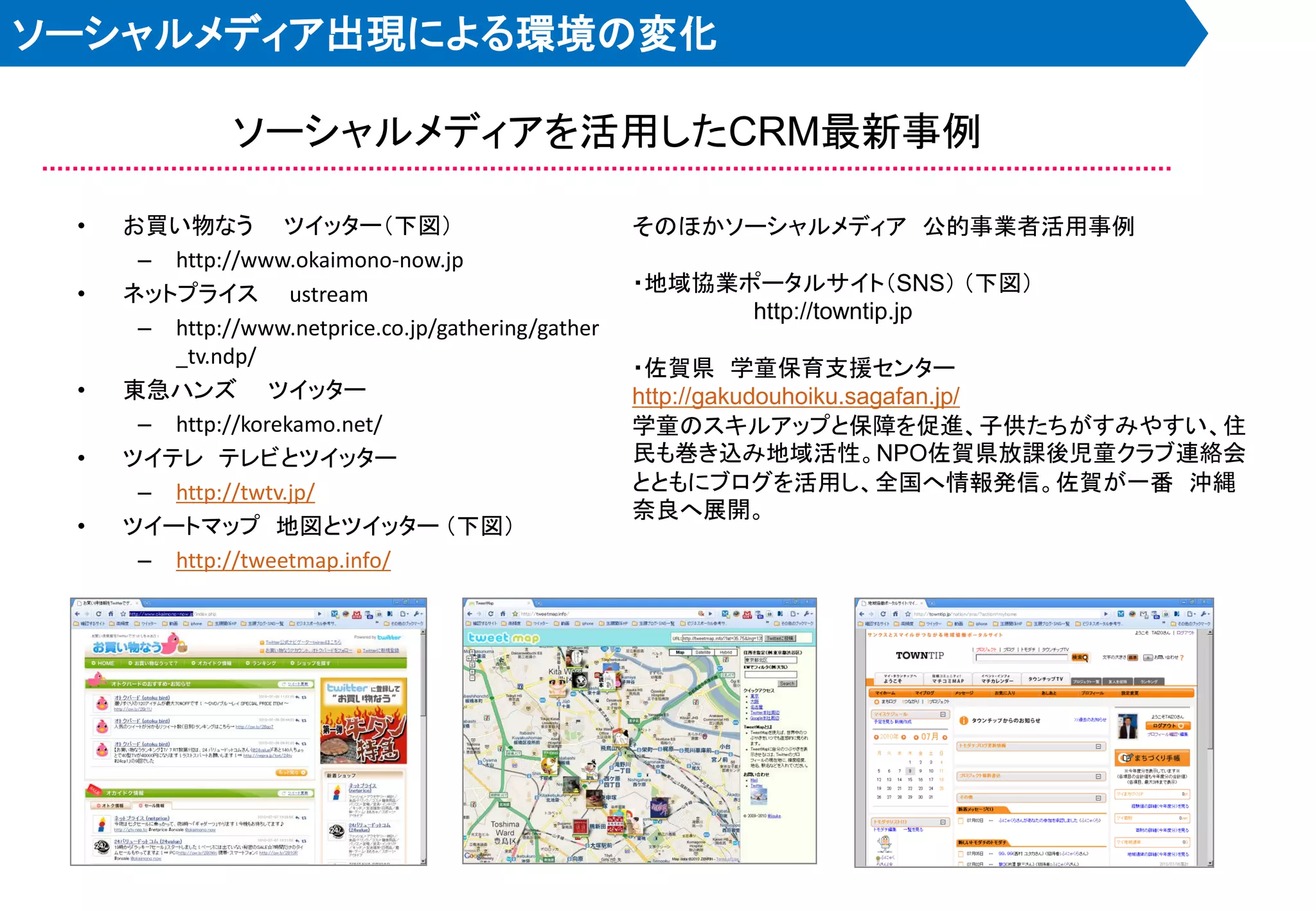
Task: Click Back arrow in お買い物なう browser window
Action: click(77, 614)
